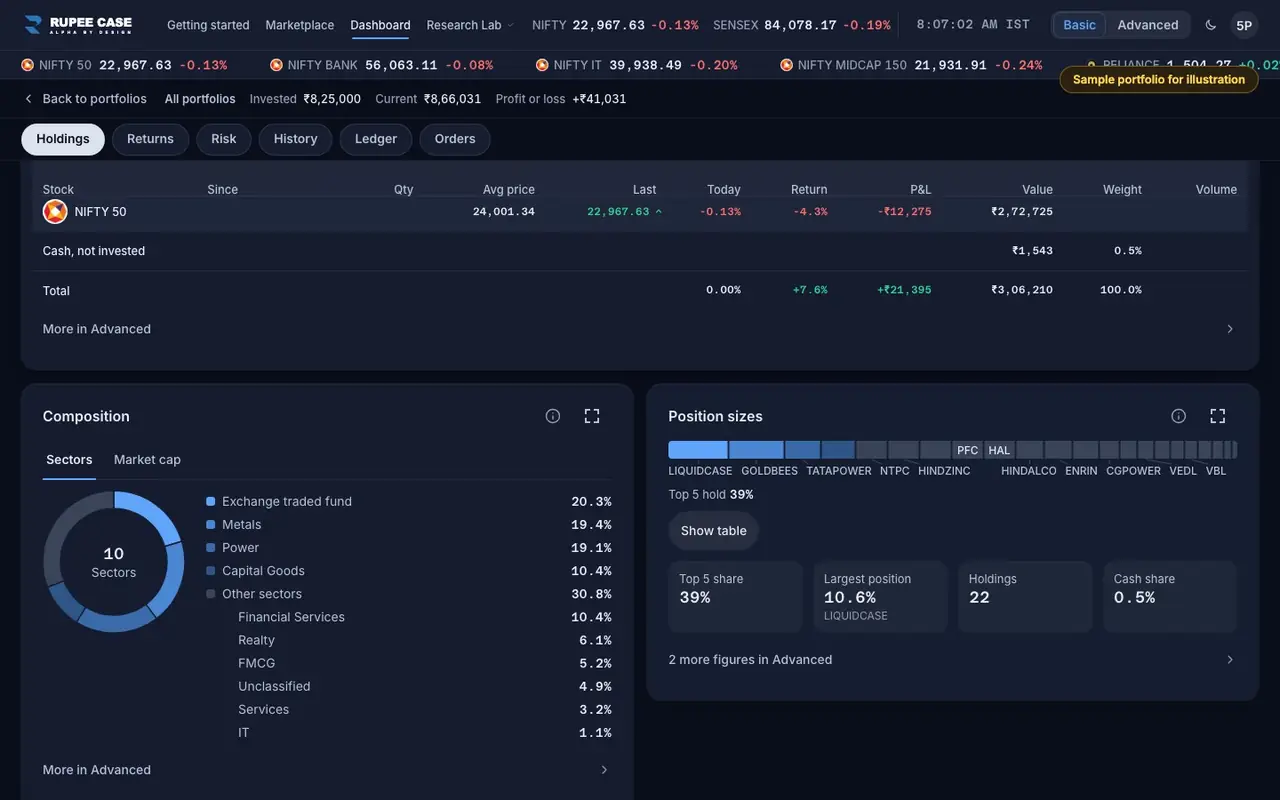Open Research Lab dropdown menu
This screenshot has height=800, width=1280.
click(470, 25)
